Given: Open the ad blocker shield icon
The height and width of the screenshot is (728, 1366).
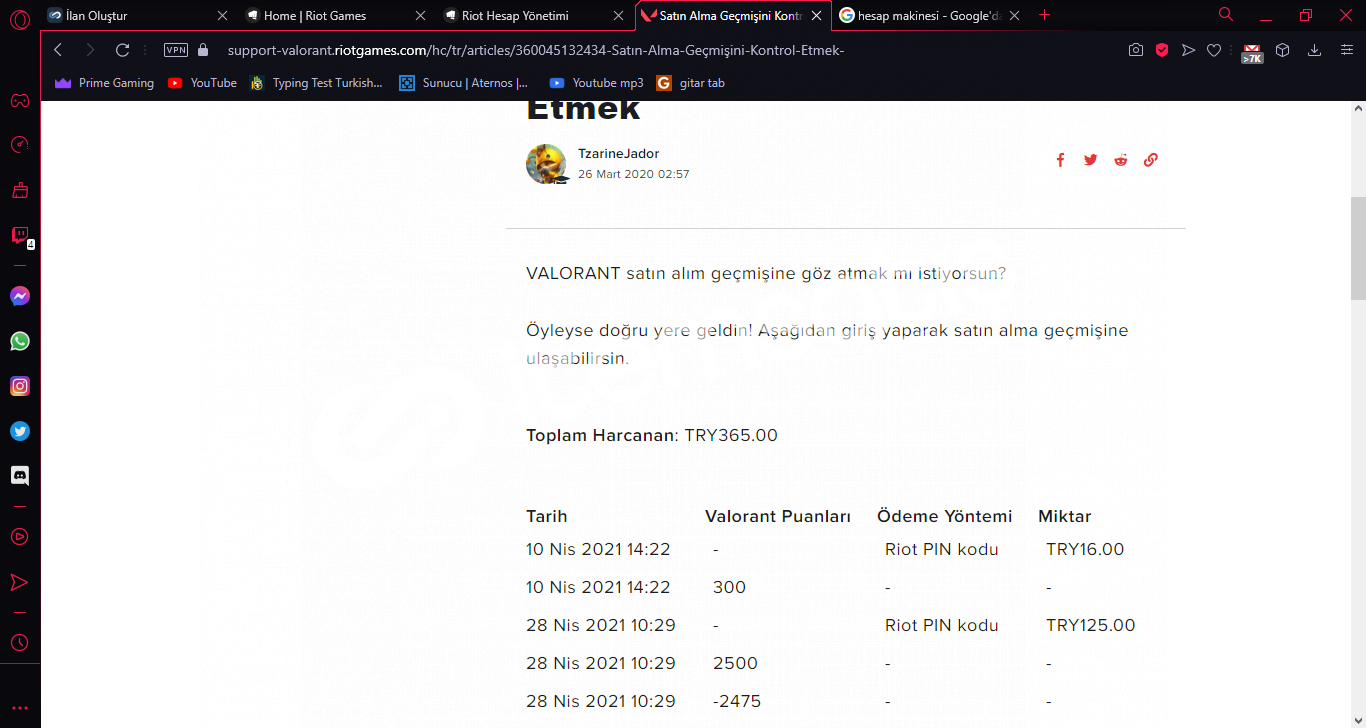Looking at the screenshot, I should [x=1161, y=50].
